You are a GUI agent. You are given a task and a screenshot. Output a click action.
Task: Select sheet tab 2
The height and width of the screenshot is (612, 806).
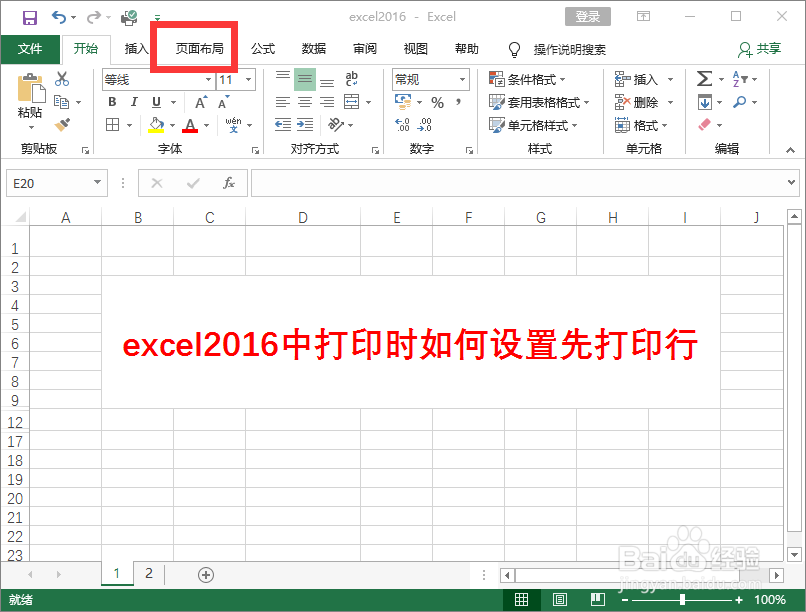coord(149,573)
